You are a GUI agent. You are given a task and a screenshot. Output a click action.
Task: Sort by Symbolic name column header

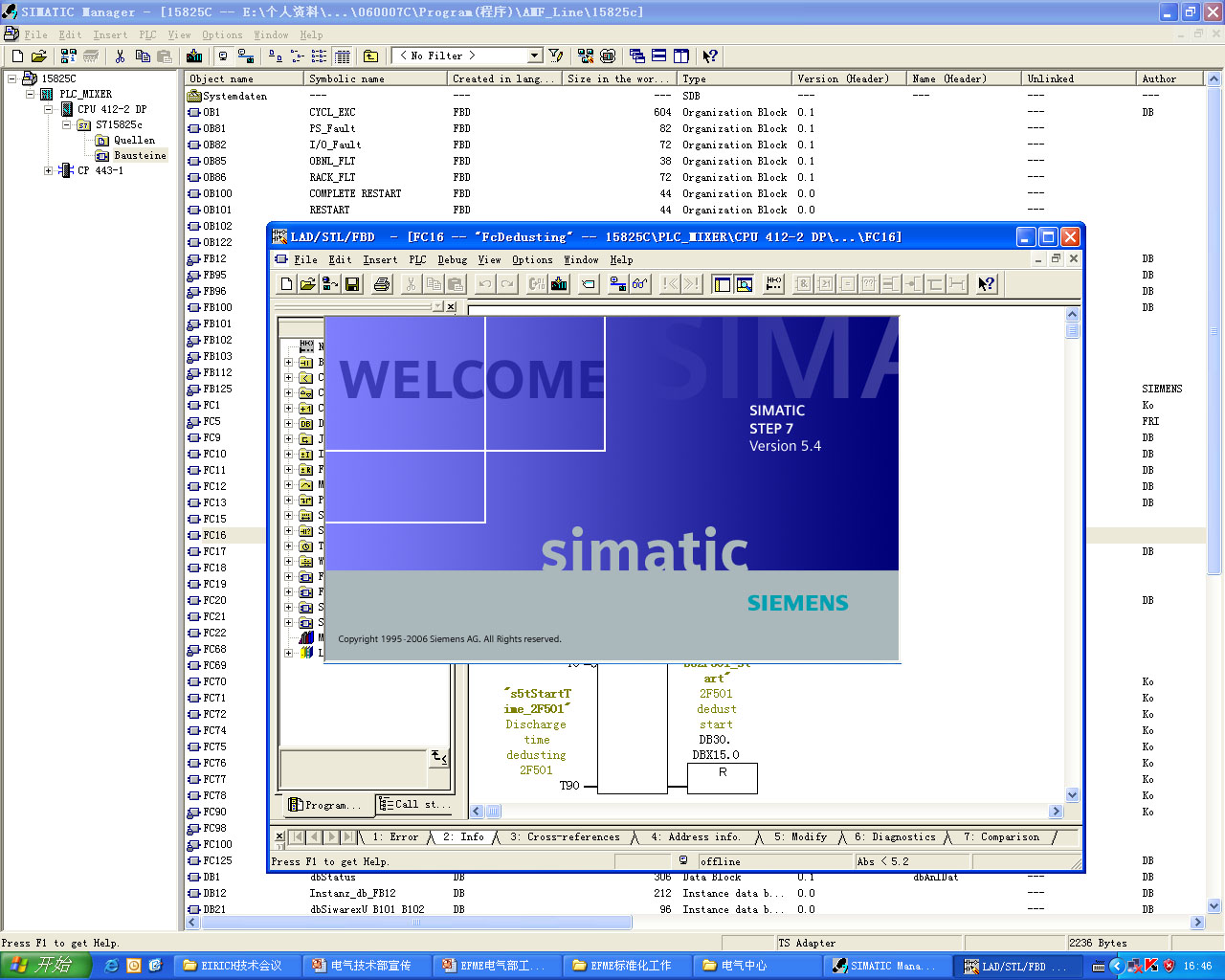[375, 78]
